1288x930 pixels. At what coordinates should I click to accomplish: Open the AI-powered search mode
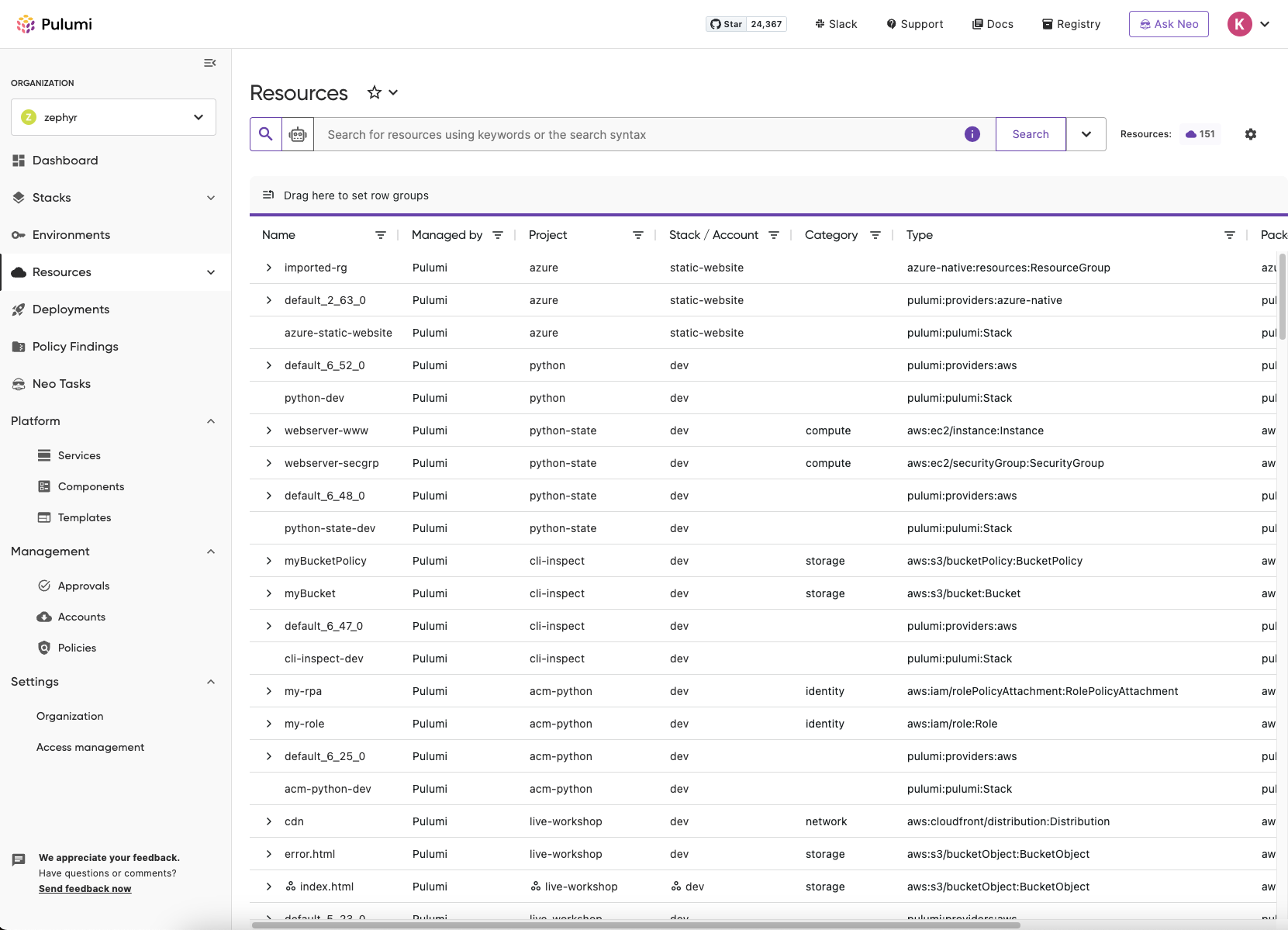[x=298, y=133]
